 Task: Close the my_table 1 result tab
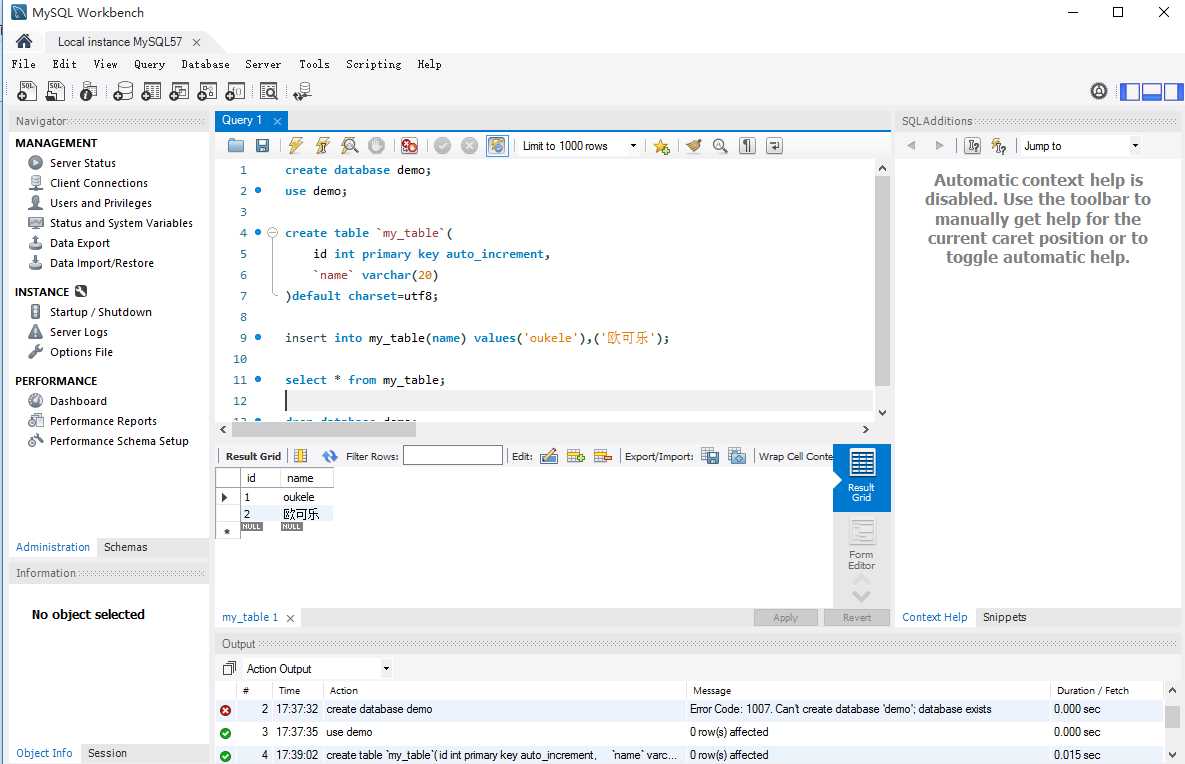pyautogui.click(x=290, y=618)
